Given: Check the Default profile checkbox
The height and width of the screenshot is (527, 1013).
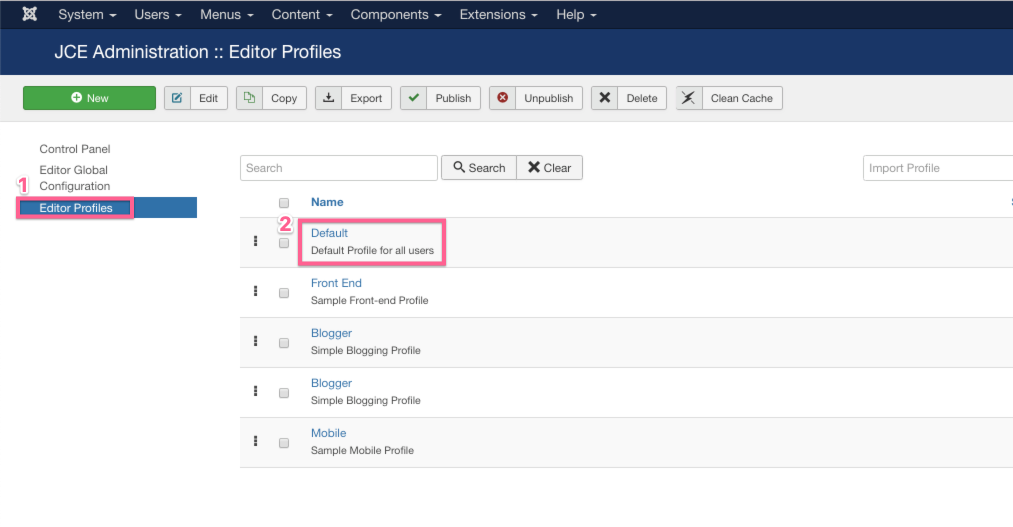Looking at the screenshot, I should pos(284,243).
